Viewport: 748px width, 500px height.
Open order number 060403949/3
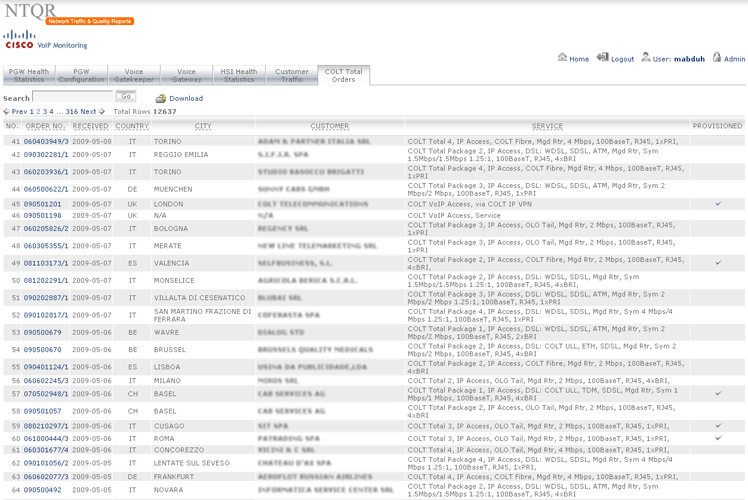[x=46, y=141]
